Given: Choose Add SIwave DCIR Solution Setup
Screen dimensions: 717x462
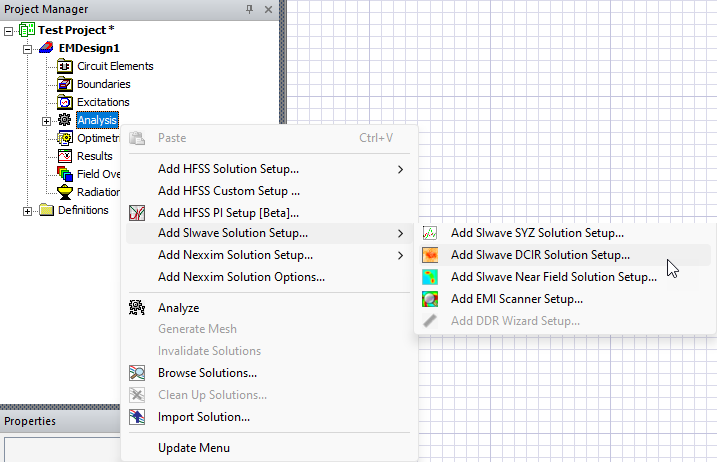Looking at the screenshot, I should point(565,255).
